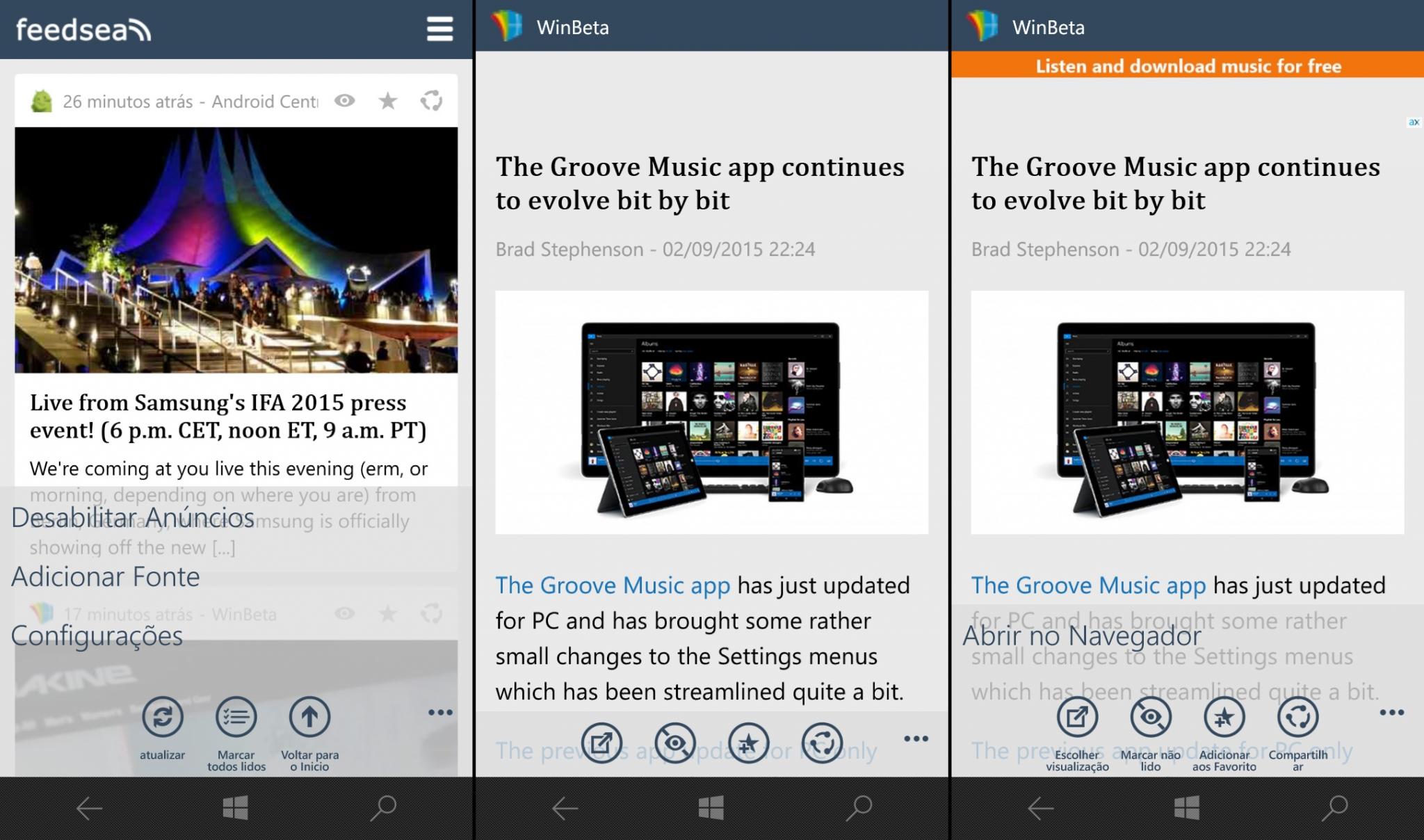Click share icon in middle app bar

pos(823,743)
